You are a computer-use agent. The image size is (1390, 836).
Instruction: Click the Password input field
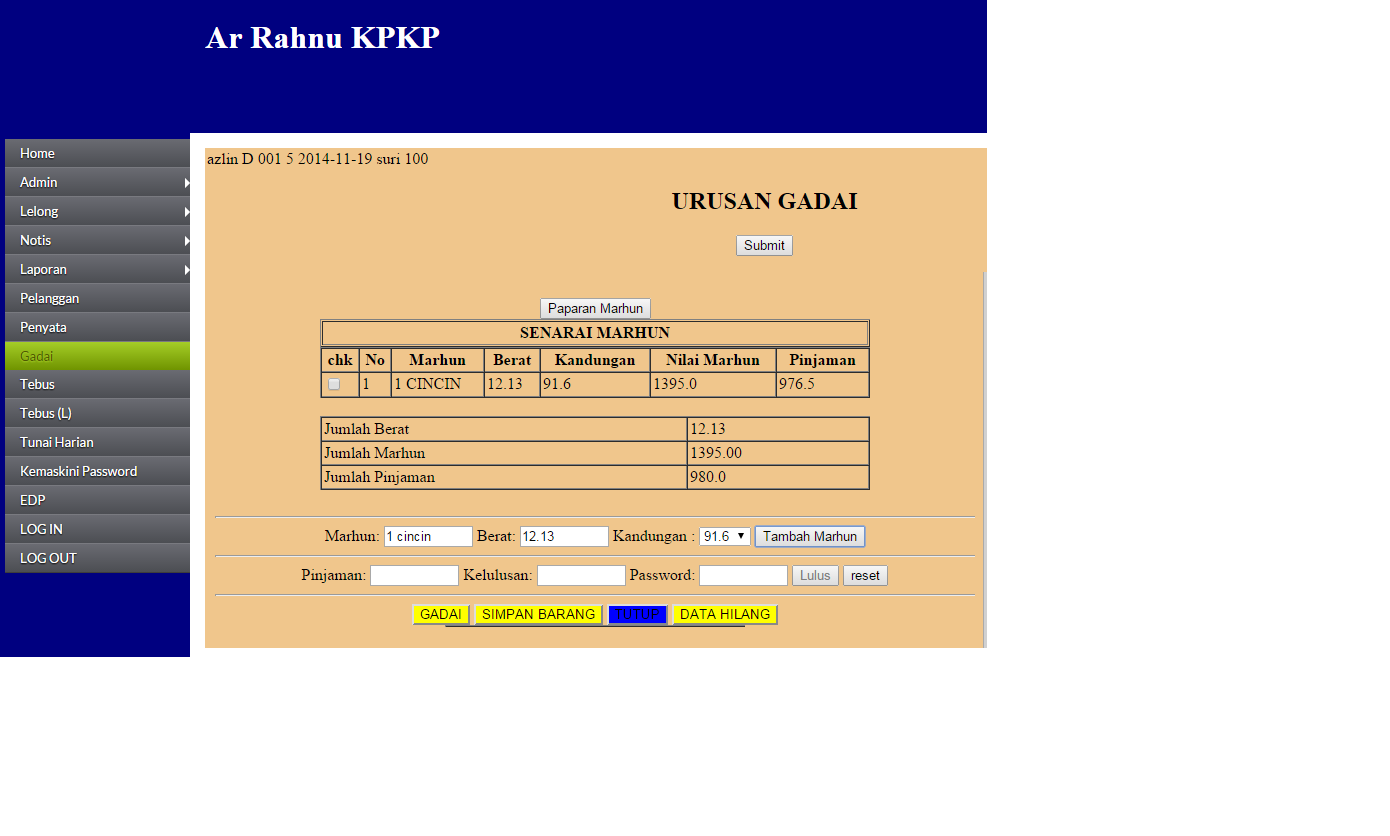click(743, 575)
